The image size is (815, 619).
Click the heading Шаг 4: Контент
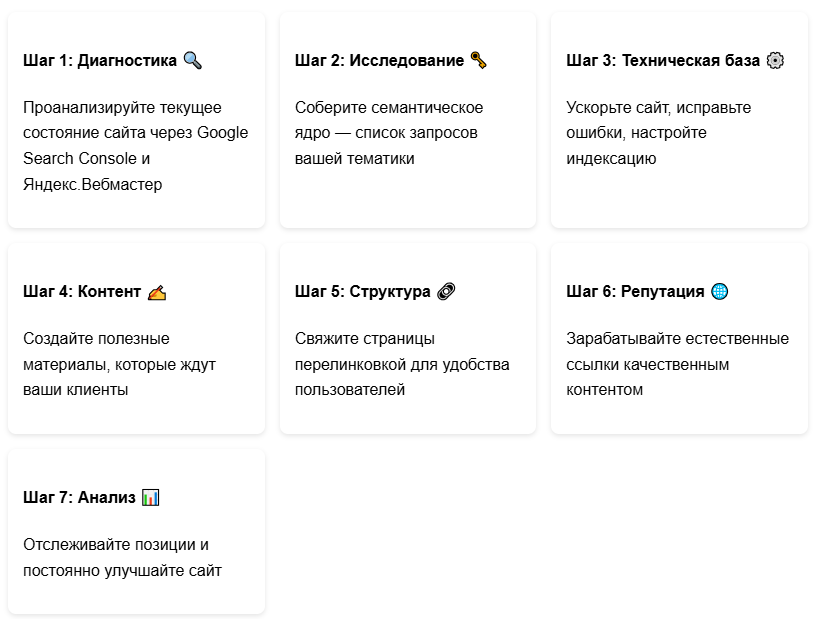pos(82,291)
